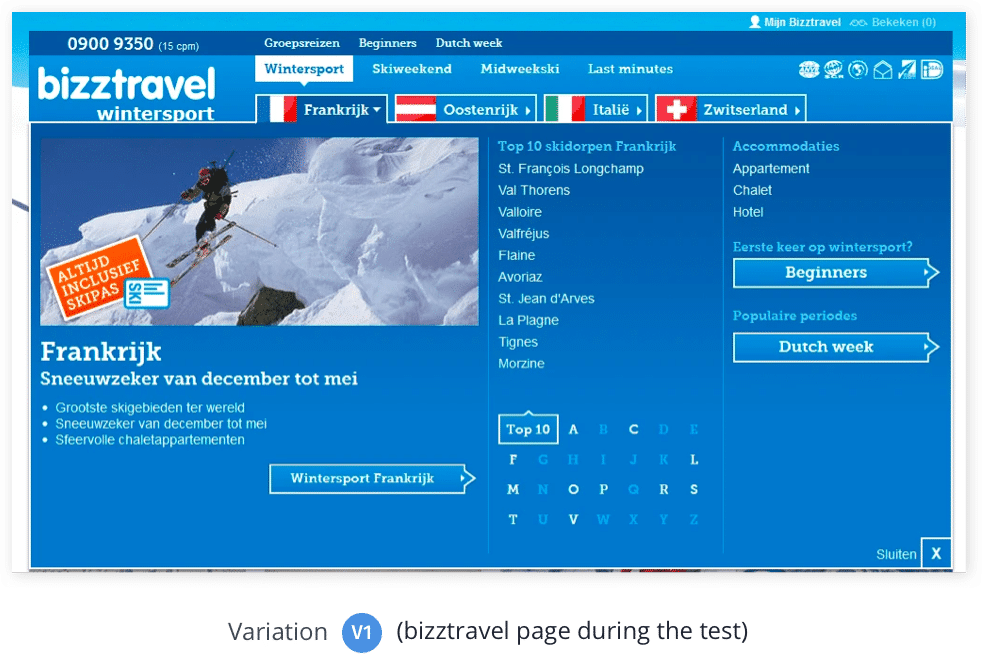Open Val Thorens from the Top 10 list
This screenshot has height=654, width=982.
pos(533,190)
